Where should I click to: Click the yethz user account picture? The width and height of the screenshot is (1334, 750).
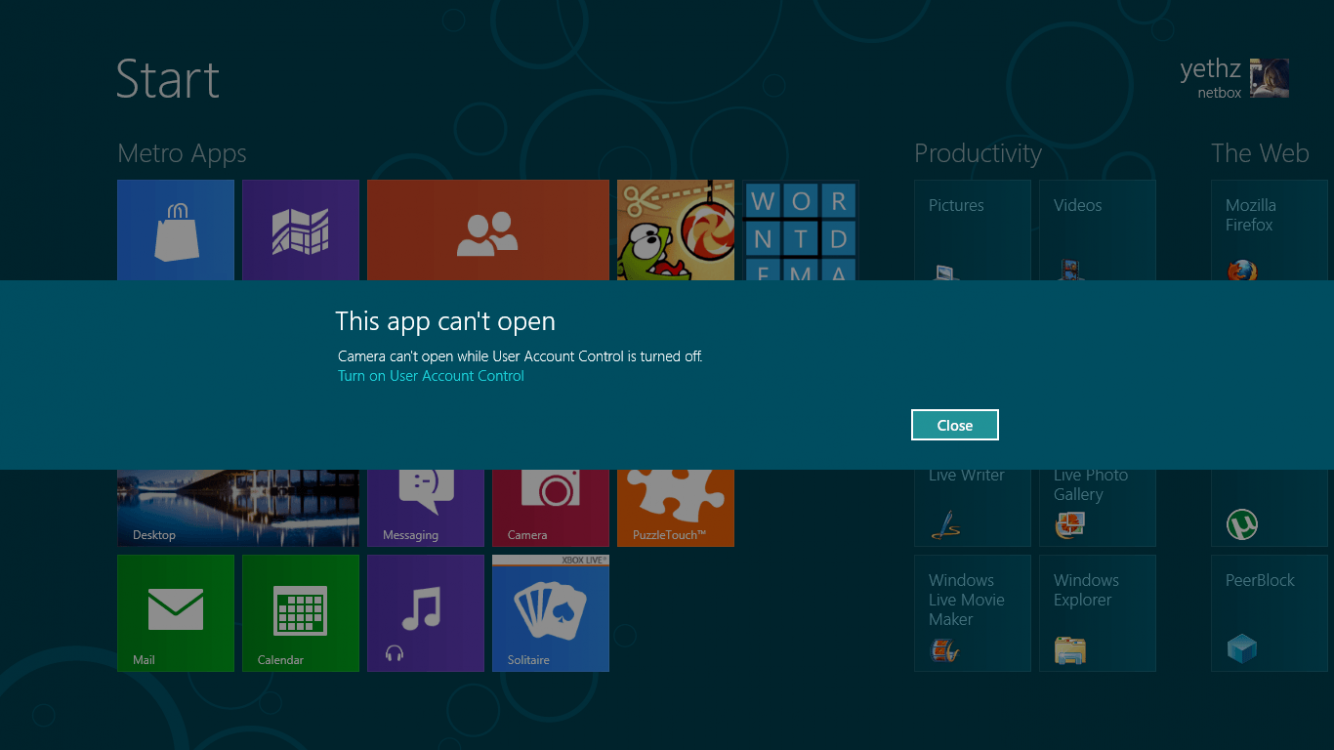1269,78
